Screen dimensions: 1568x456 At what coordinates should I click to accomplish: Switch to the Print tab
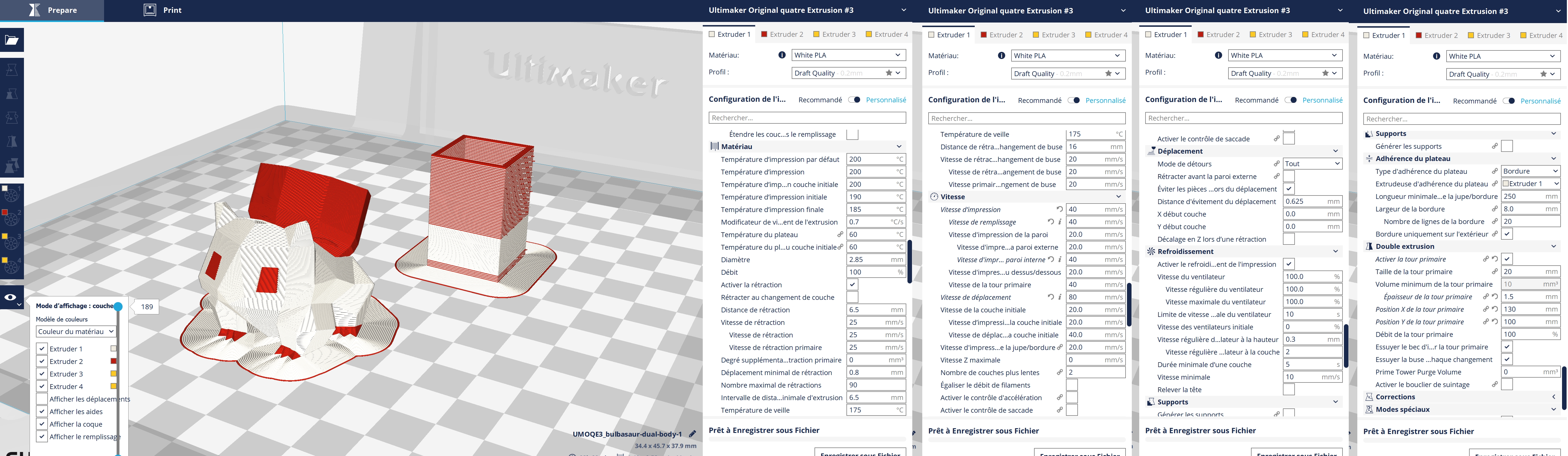click(163, 10)
